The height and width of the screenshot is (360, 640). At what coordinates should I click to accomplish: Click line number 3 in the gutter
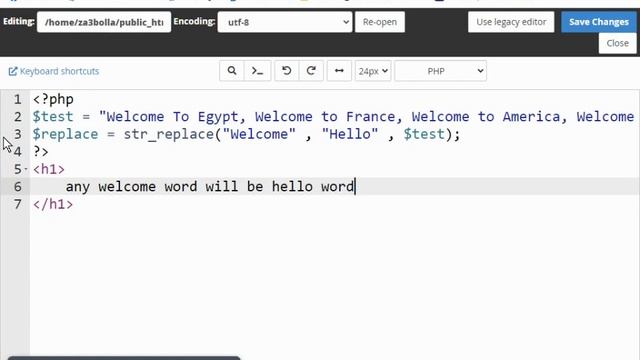point(17,134)
